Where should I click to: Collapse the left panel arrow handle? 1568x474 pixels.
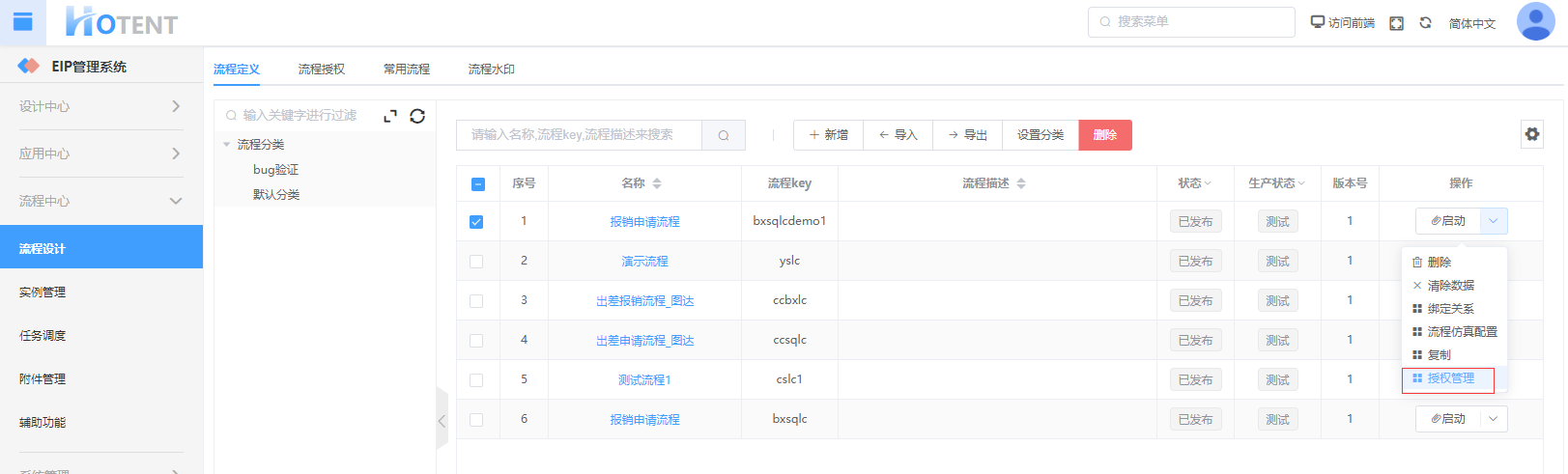point(442,420)
